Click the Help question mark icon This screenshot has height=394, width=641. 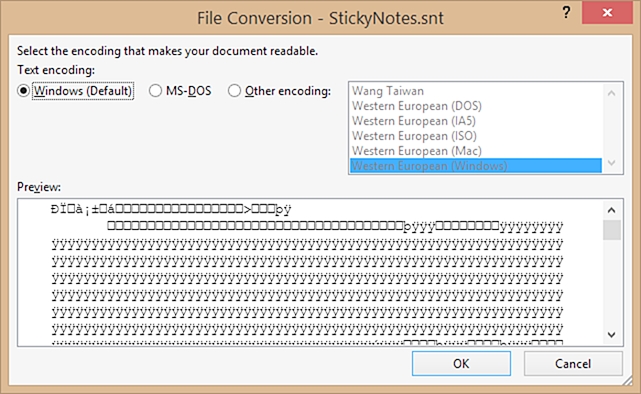(x=566, y=13)
